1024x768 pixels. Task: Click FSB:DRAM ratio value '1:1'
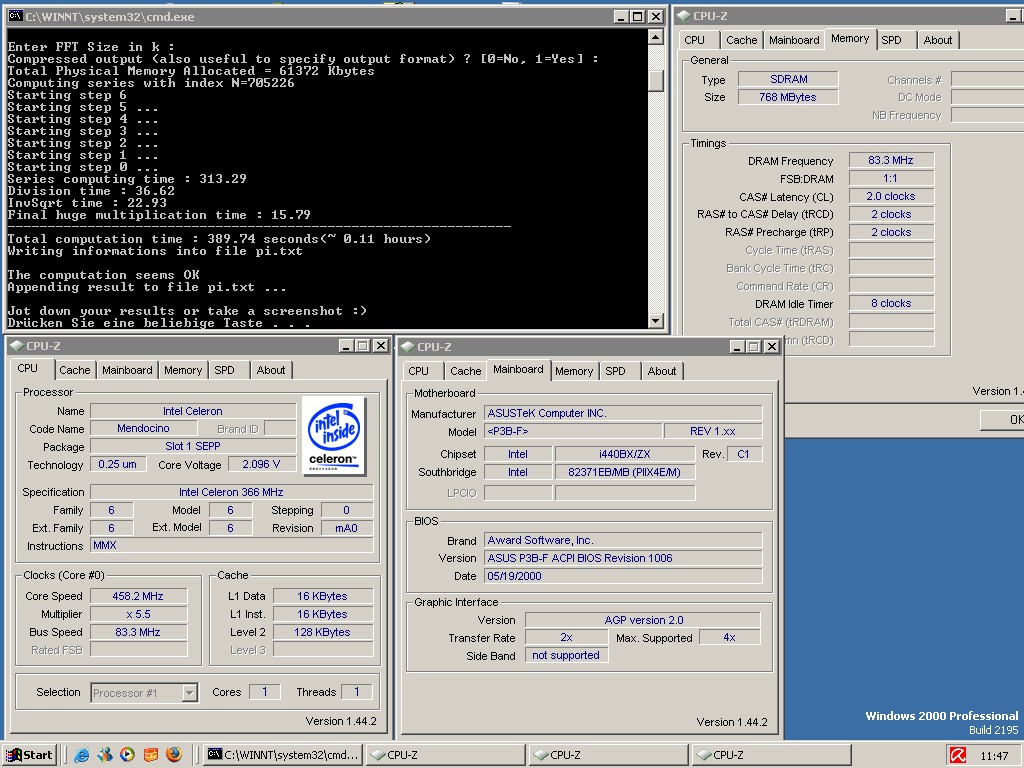pyautogui.click(x=891, y=178)
